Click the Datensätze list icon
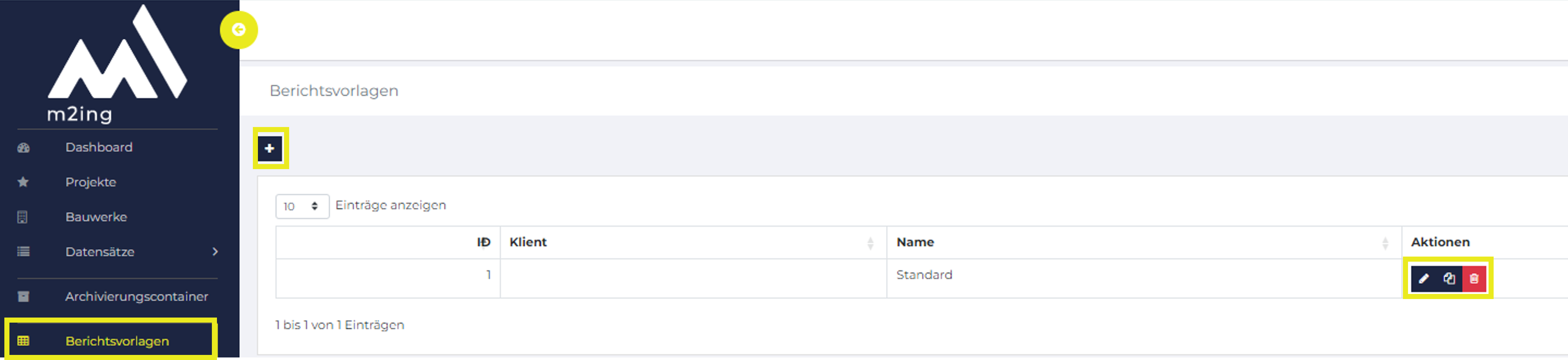The image size is (1568, 360). [23, 251]
